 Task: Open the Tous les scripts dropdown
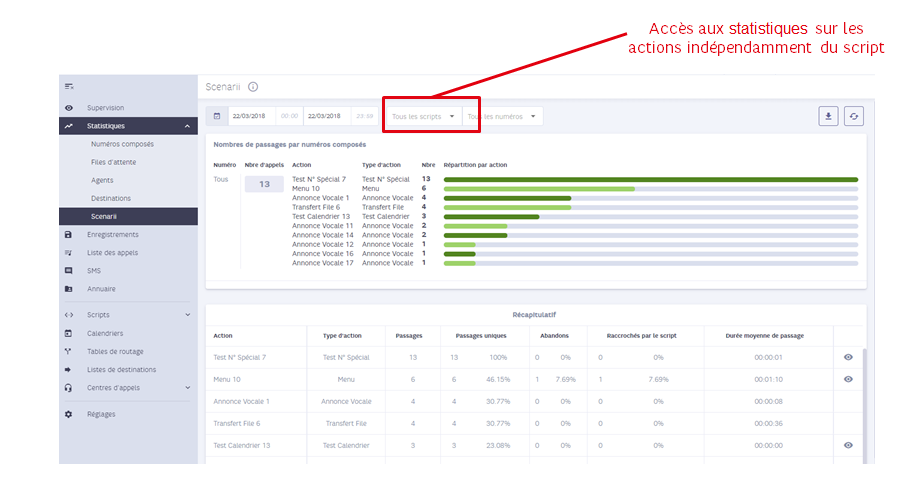423,116
